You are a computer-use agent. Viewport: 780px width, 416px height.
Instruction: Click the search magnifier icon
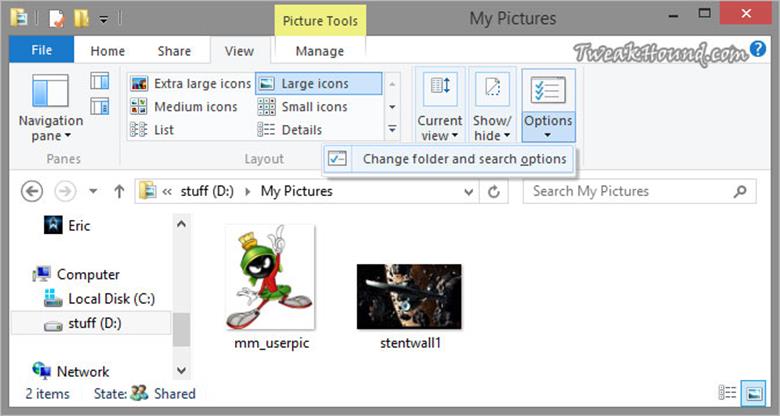coord(741,191)
